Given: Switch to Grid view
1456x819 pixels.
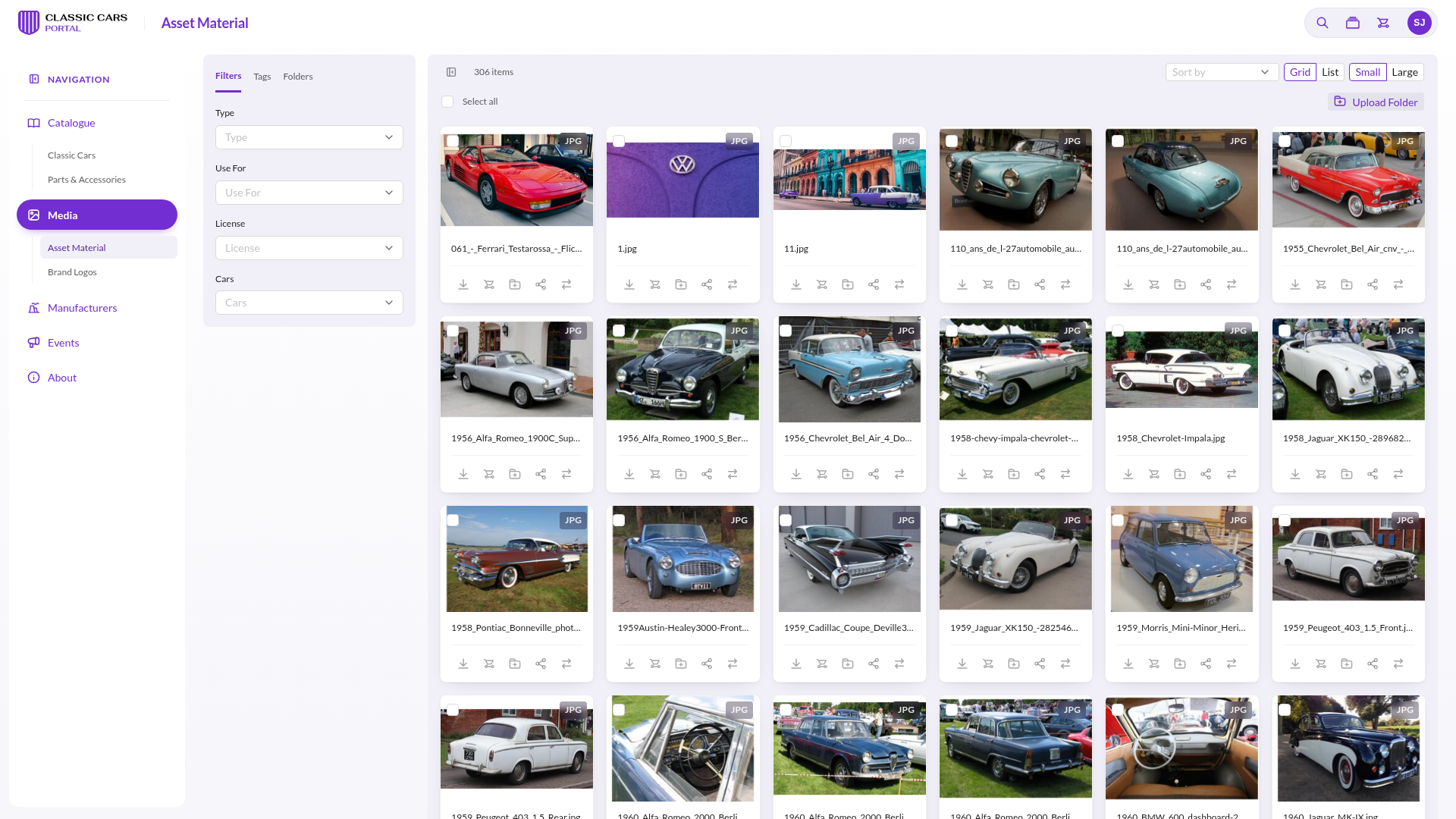Looking at the screenshot, I should click(x=1300, y=72).
